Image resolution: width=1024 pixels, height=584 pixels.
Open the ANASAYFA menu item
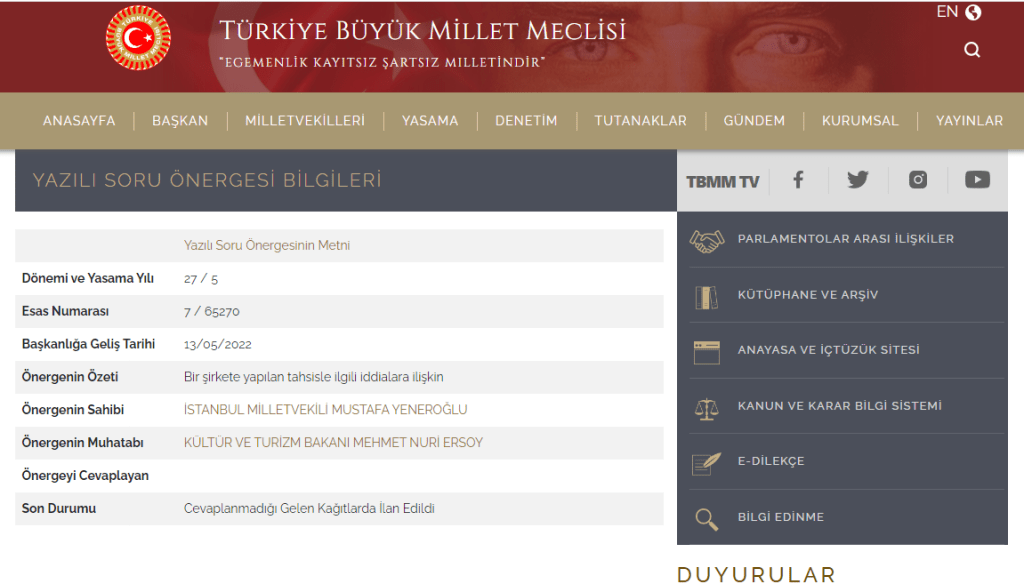79,121
